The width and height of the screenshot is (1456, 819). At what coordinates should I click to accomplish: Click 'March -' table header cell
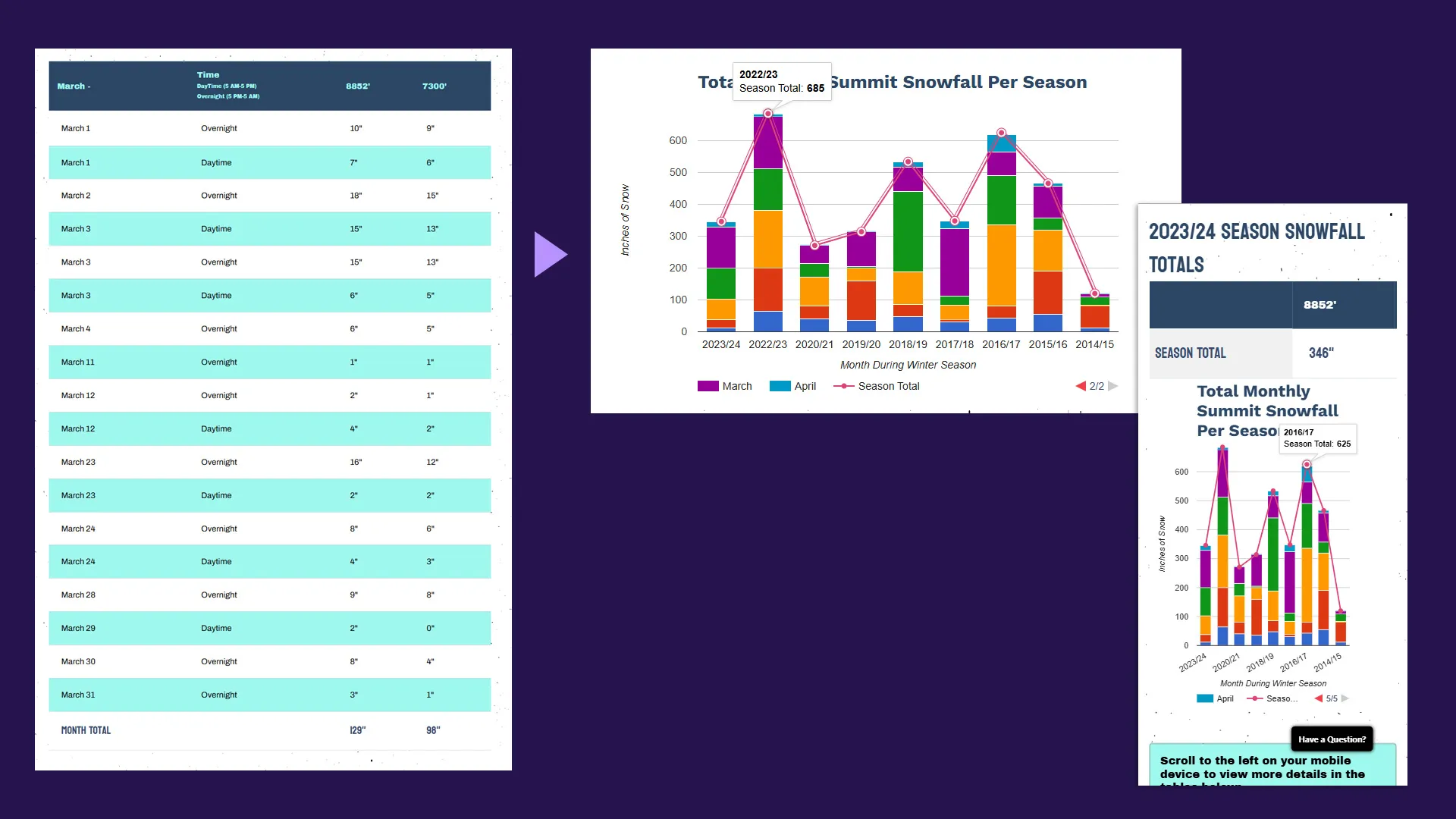tap(74, 86)
